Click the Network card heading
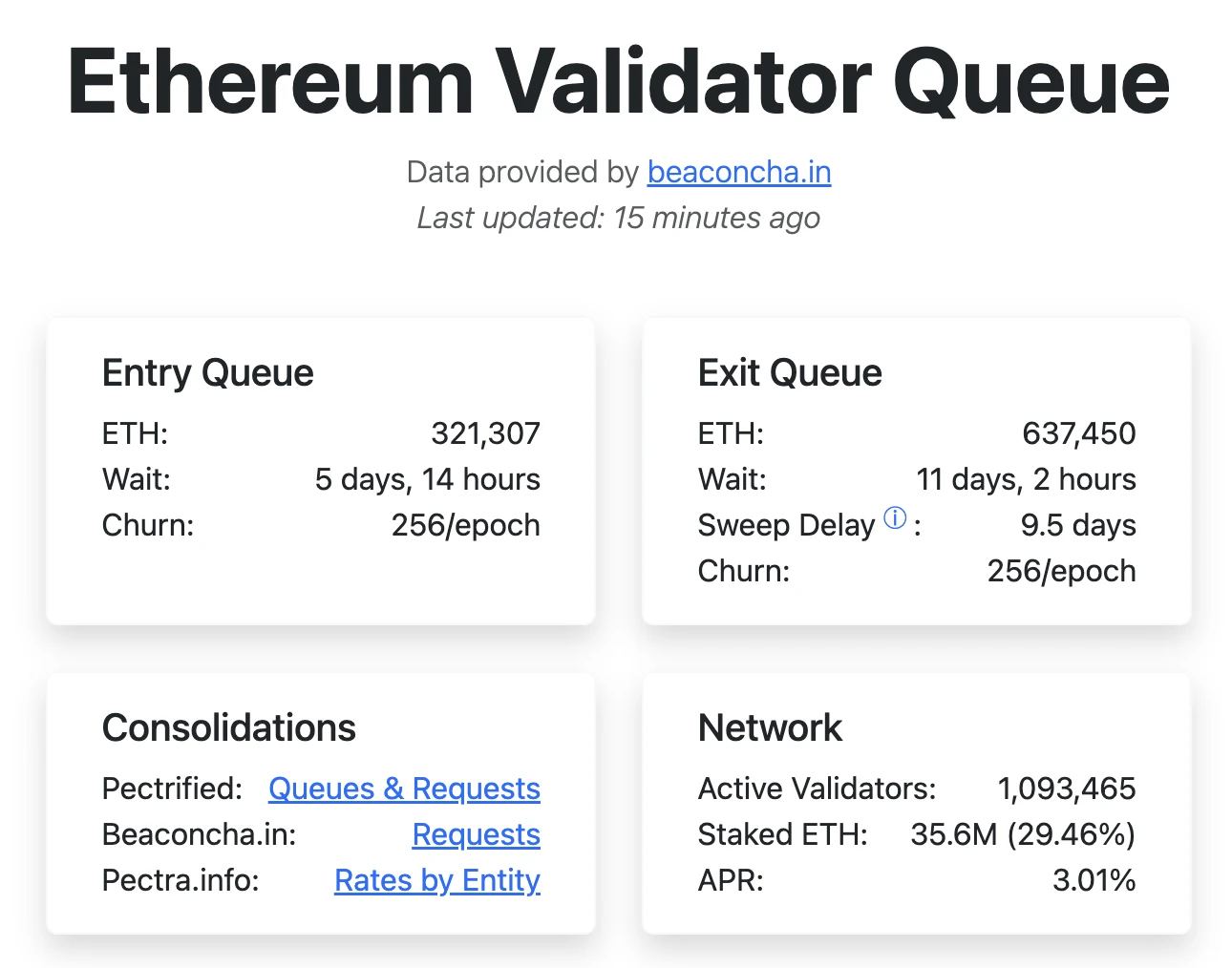Viewport: 1232px width, 968px height. pyautogui.click(x=770, y=727)
